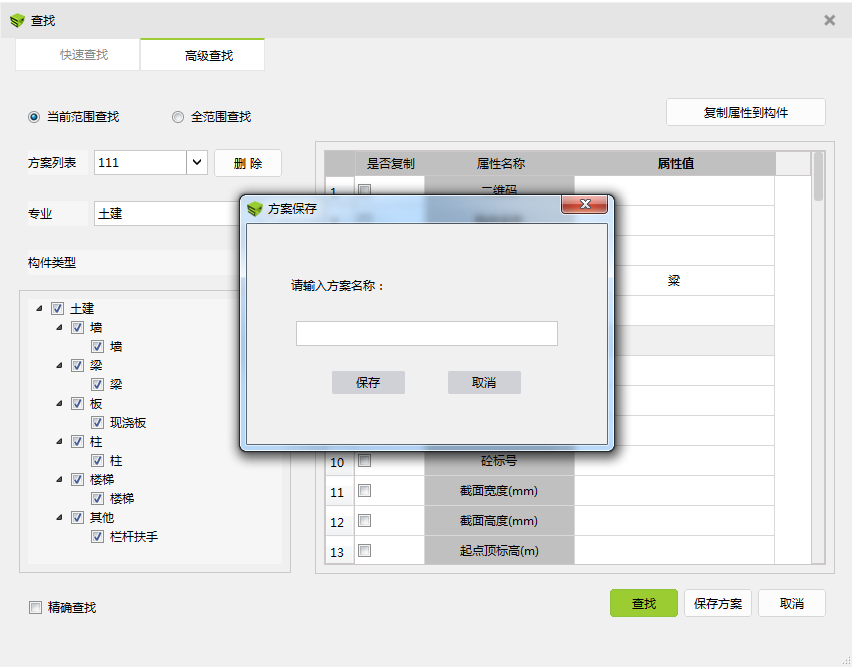Collapse the 板 parent node

point(59,404)
